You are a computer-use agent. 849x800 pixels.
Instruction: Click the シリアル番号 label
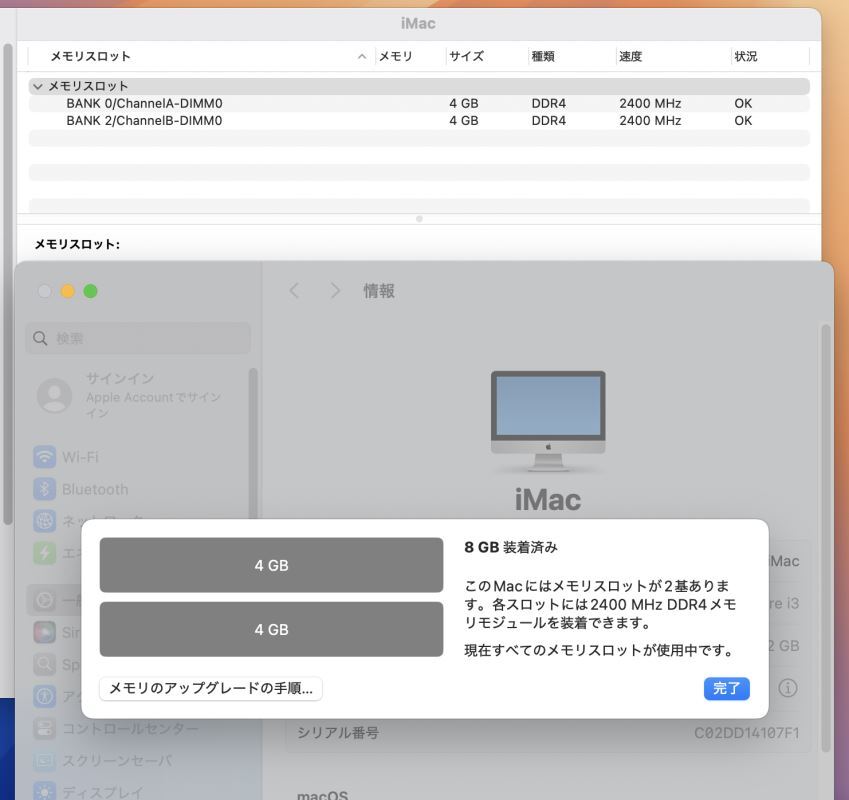(x=338, y=733)
